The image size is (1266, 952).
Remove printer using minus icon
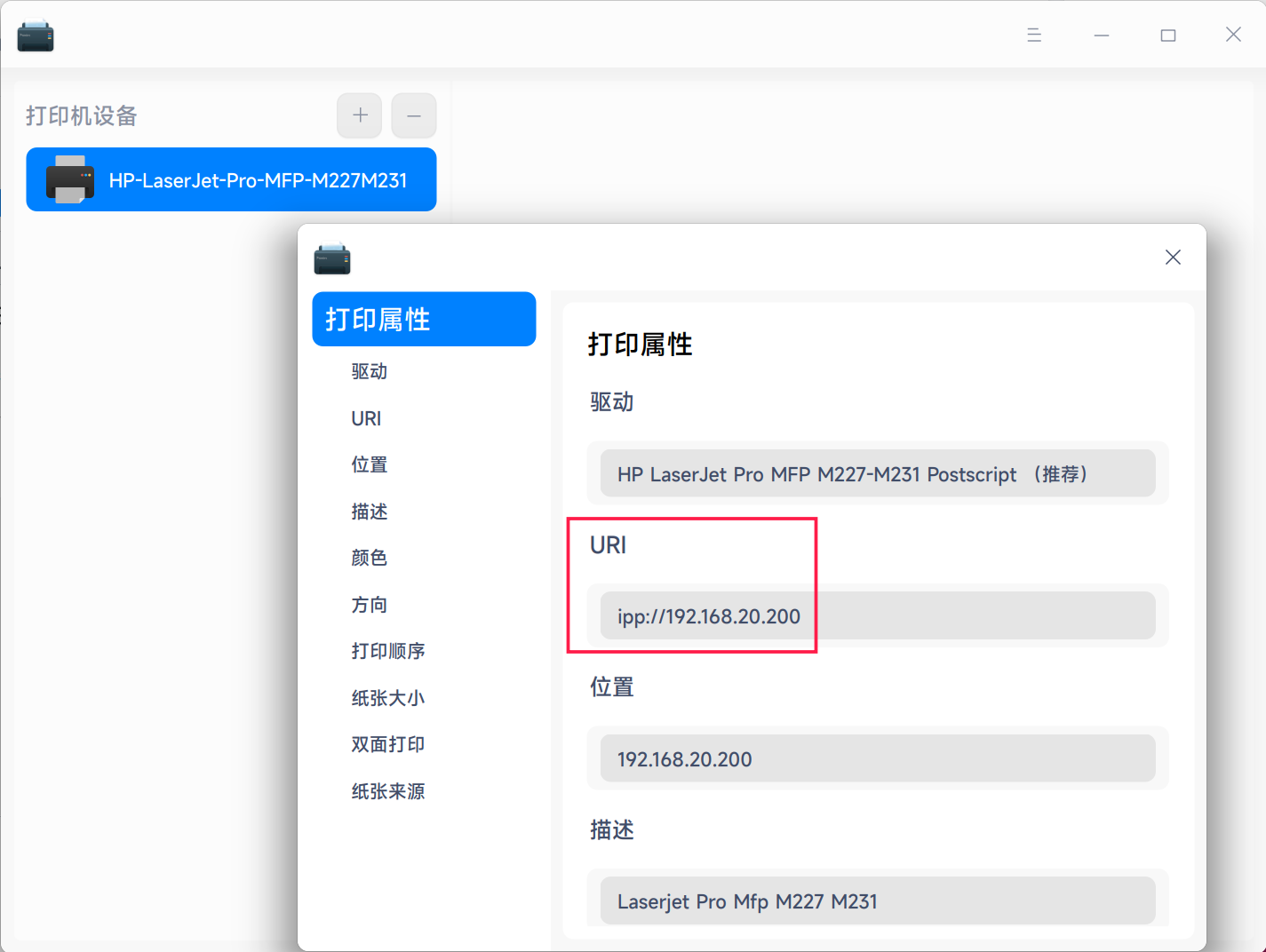coord(413,115)
